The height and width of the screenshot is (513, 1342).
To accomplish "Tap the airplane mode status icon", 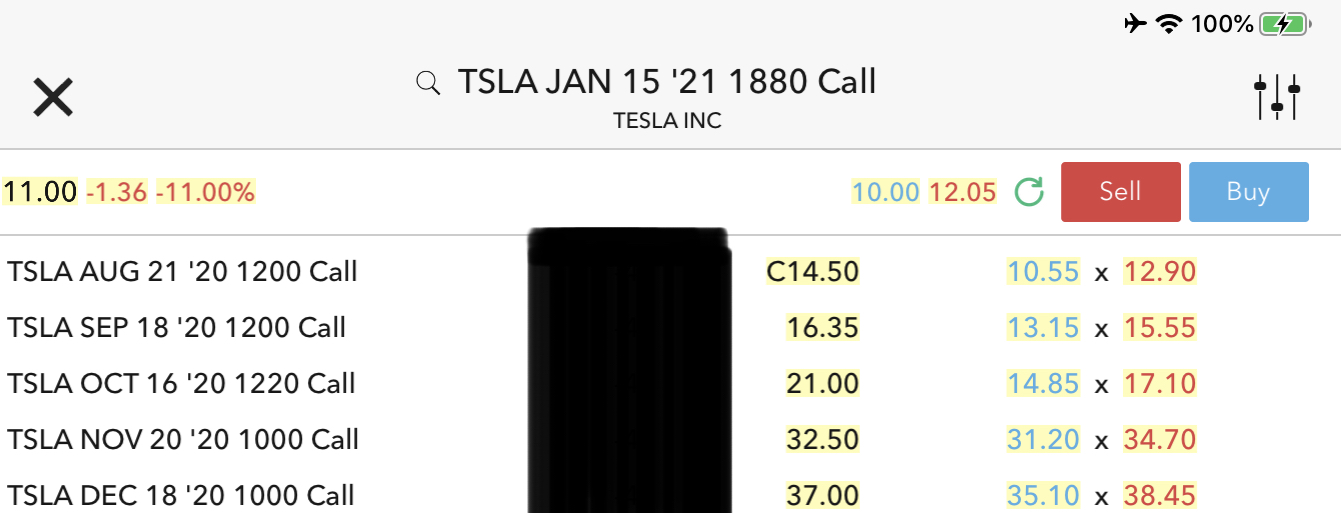I will click(x=1135, y=24).
